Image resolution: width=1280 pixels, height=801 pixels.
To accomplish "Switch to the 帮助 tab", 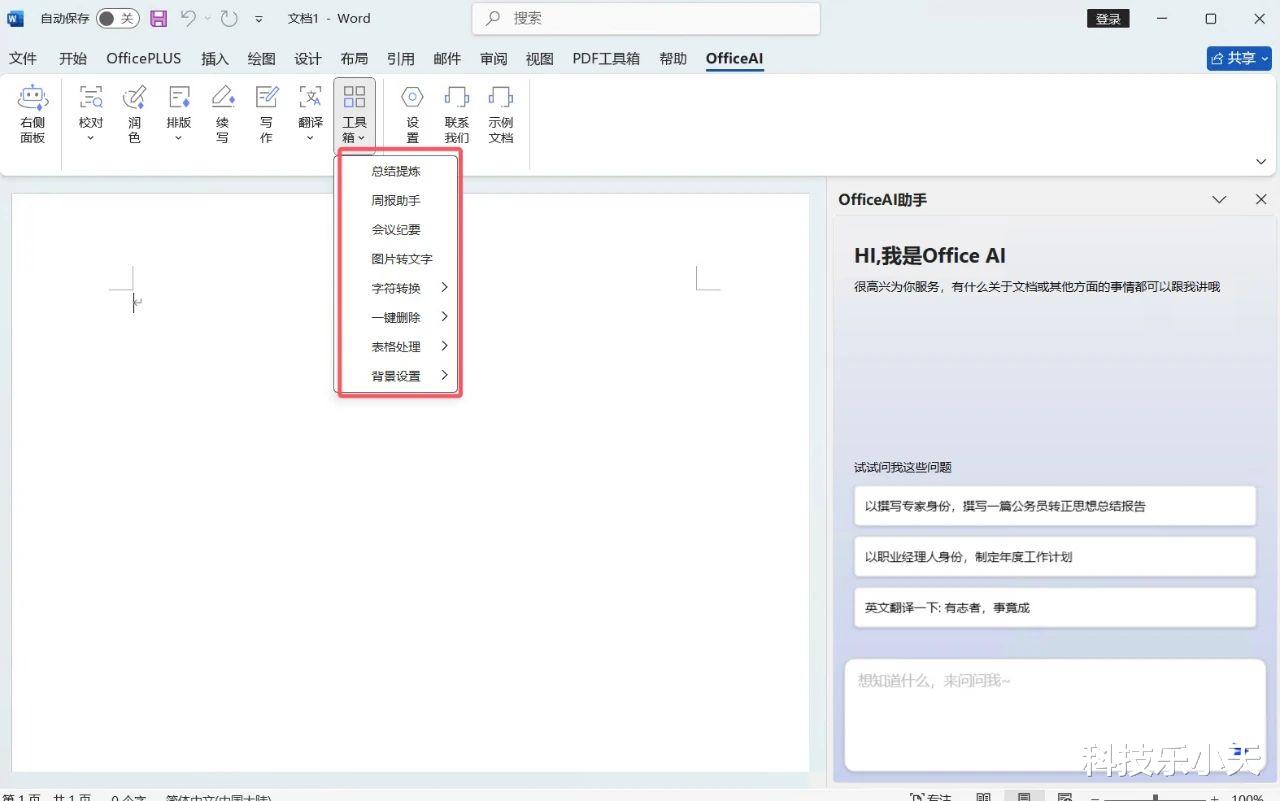I will [673, 58].
